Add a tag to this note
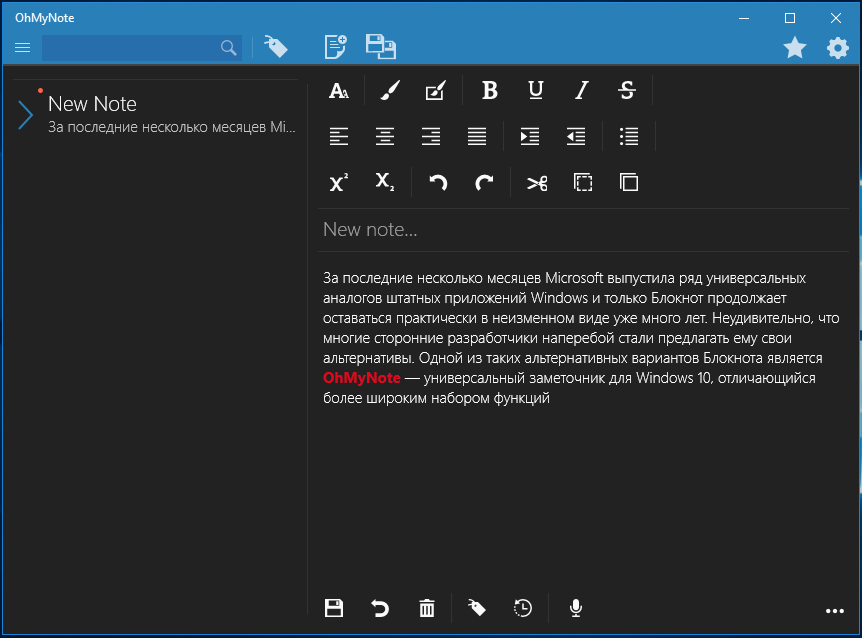This screenshot has width=862, height=638. (477, 608)
